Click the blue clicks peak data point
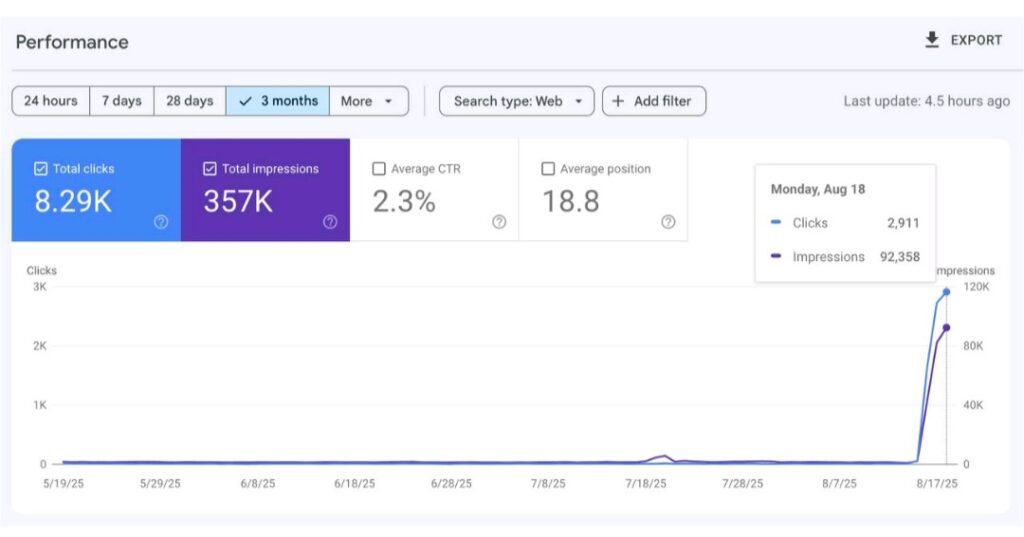This screenshot has height=537, width=1024. (946, 292)
